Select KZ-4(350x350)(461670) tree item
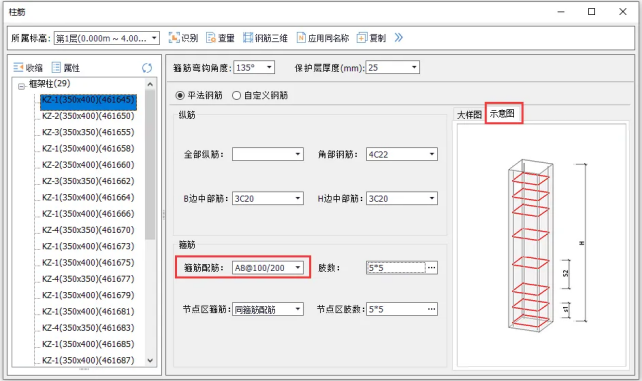The height and width of the screenshot is (381, 642). [88, 230]
